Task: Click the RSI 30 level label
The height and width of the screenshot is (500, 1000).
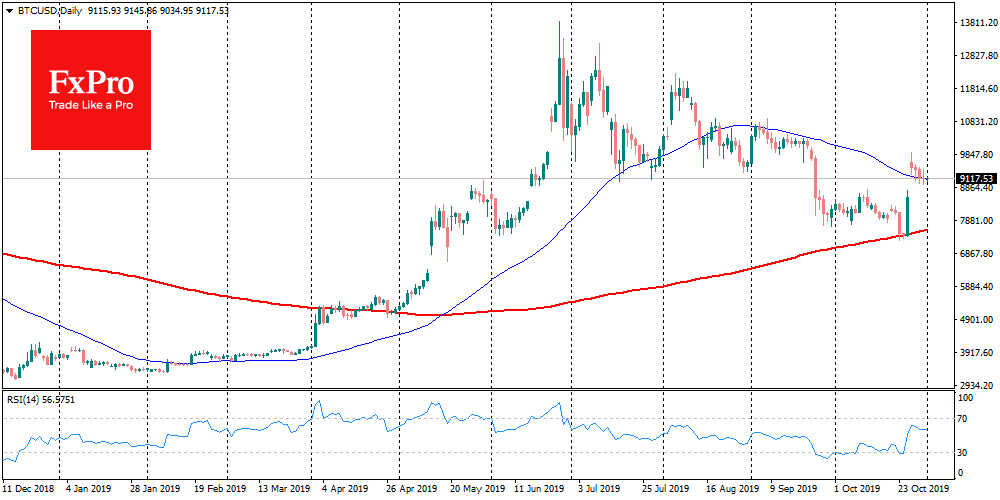Action: (x=966, y=452)
